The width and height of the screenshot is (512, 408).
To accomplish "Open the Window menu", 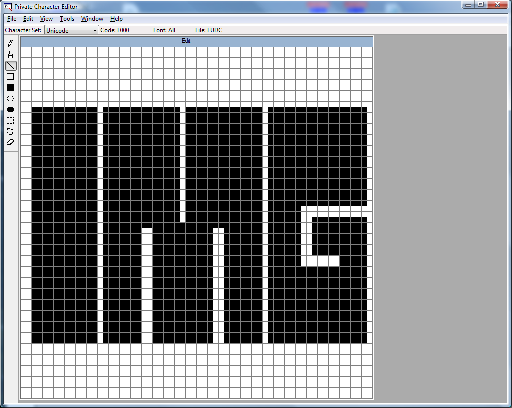I will 92,19.
